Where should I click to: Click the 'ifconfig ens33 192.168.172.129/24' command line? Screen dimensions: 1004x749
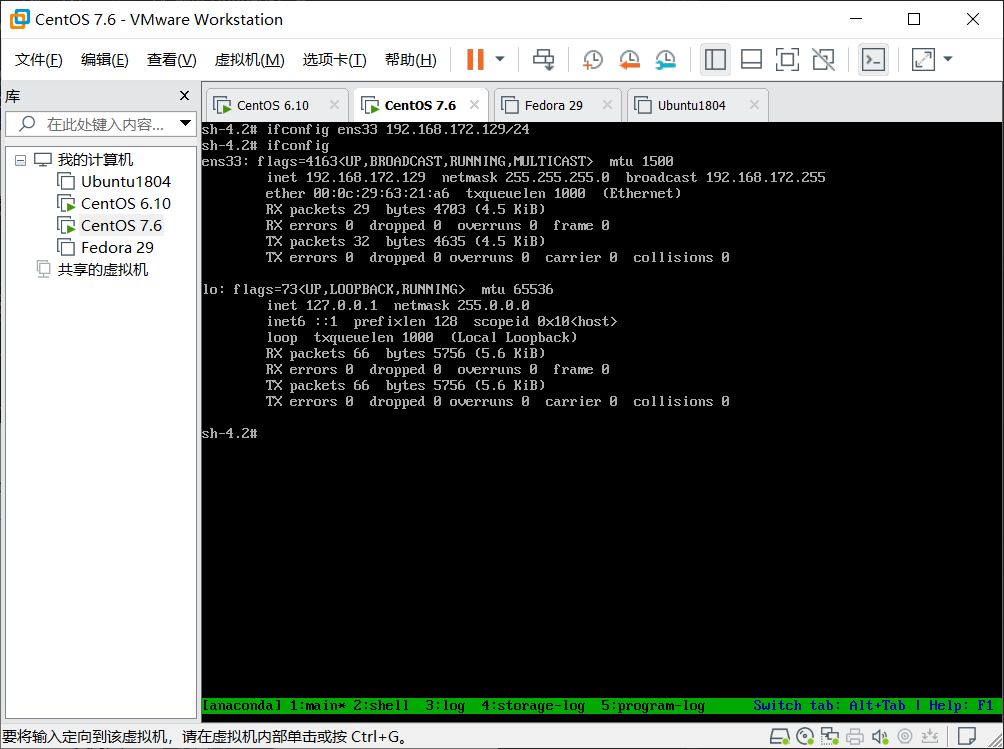(366, 129)
